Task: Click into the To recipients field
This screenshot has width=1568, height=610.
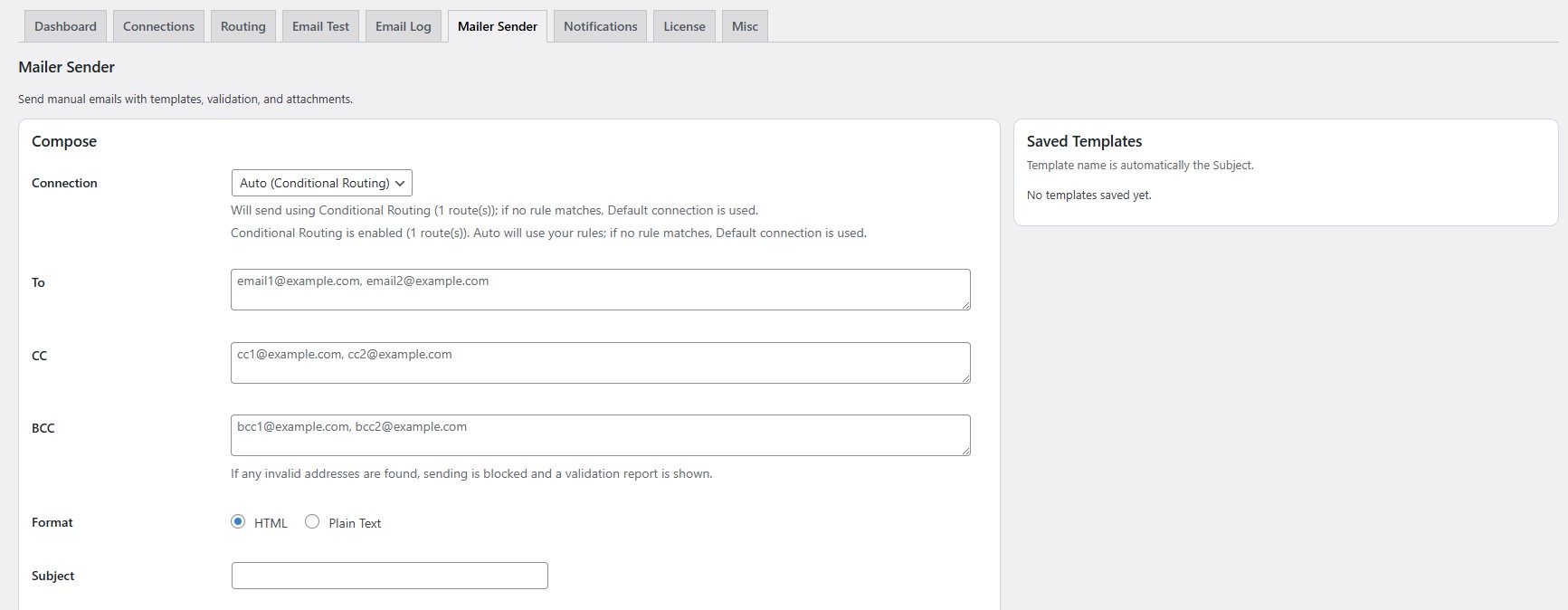Action: click(600, 290)
